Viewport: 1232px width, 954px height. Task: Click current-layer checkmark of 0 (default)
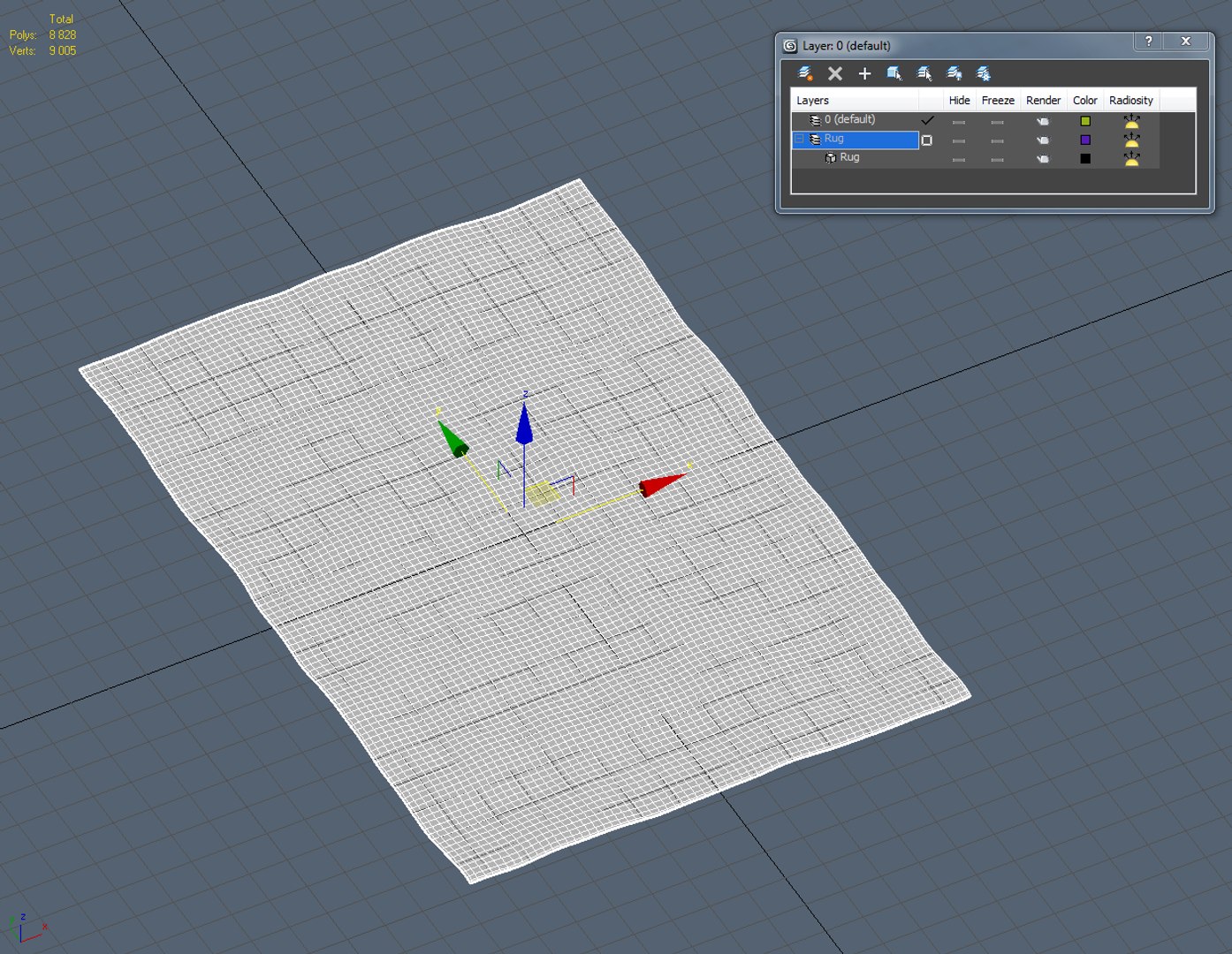(927, 120)
